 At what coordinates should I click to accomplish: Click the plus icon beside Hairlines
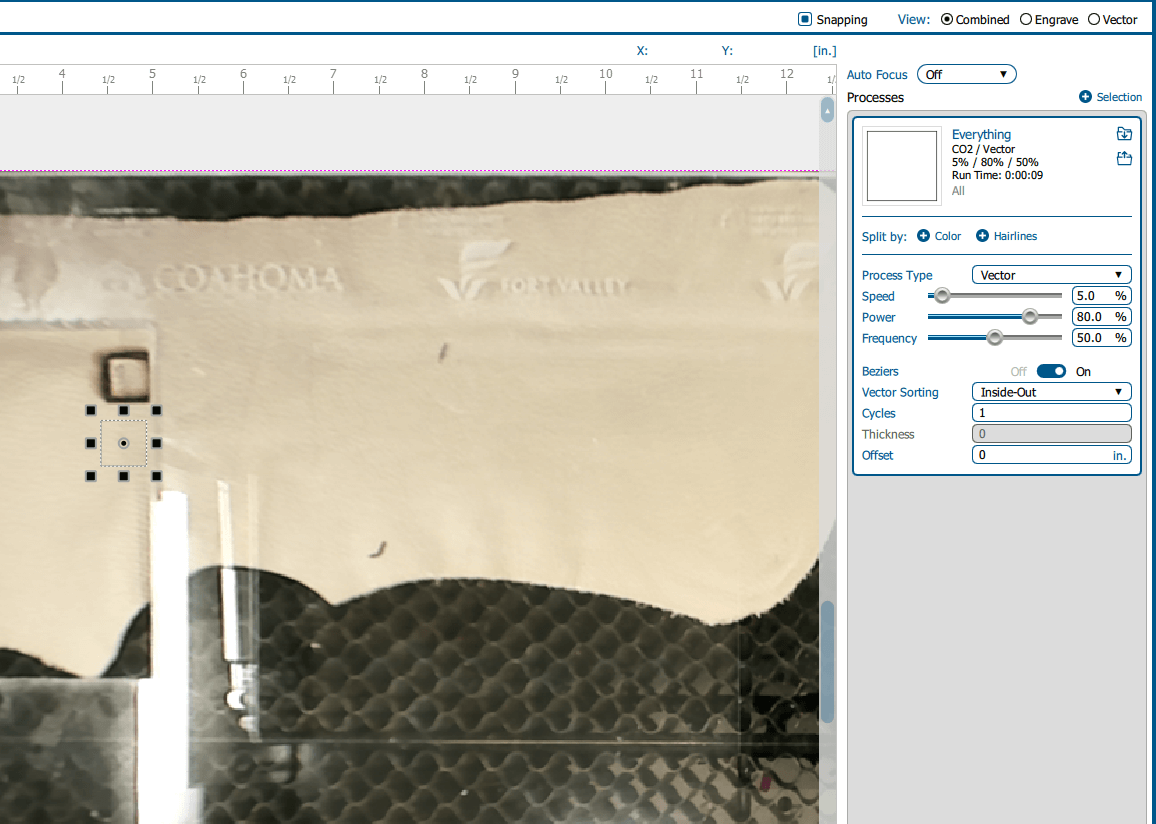(982, 236)
